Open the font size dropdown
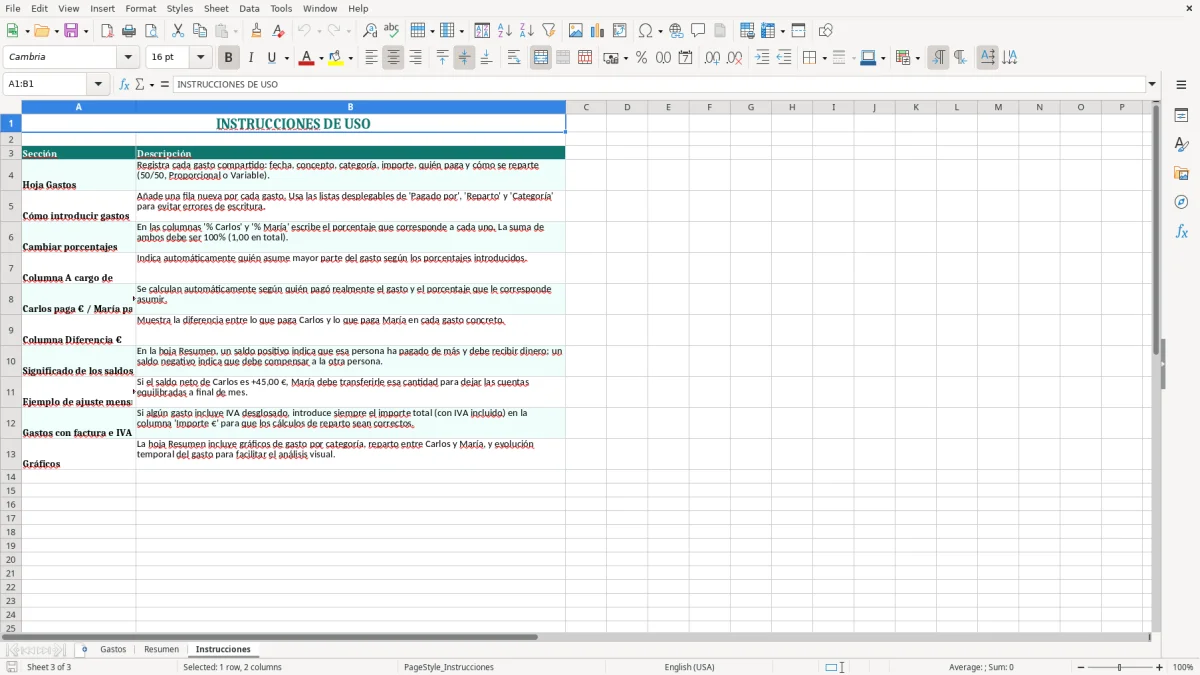The height and width of the screenshot is (675, 1200). click(x=201, y=58)
